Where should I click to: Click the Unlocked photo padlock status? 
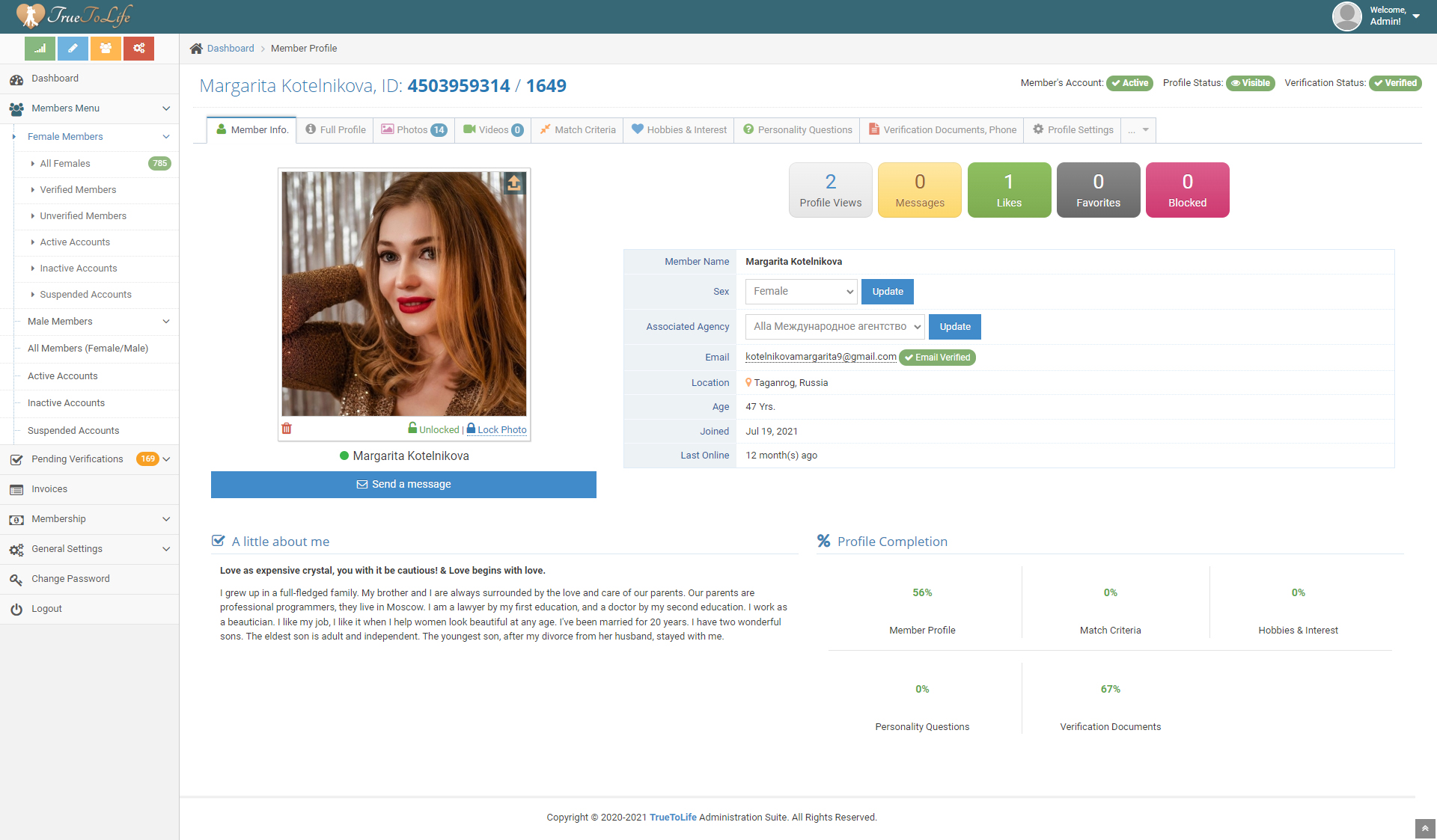coord(433,429)
